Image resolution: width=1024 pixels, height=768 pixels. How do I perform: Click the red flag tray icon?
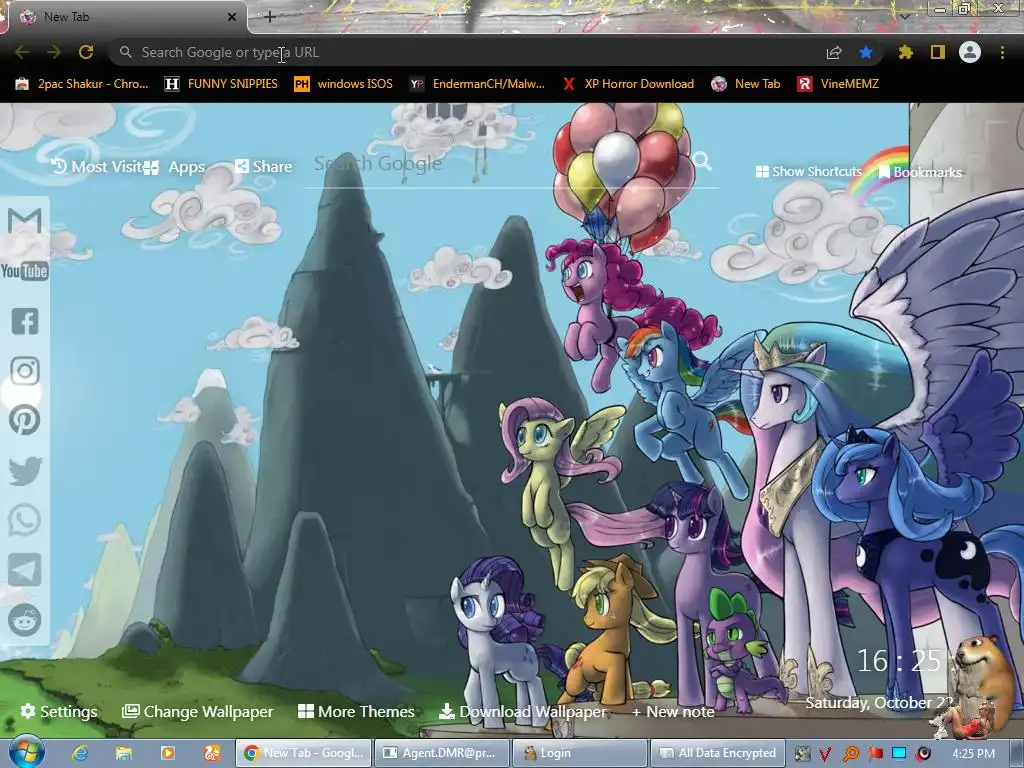876,754
